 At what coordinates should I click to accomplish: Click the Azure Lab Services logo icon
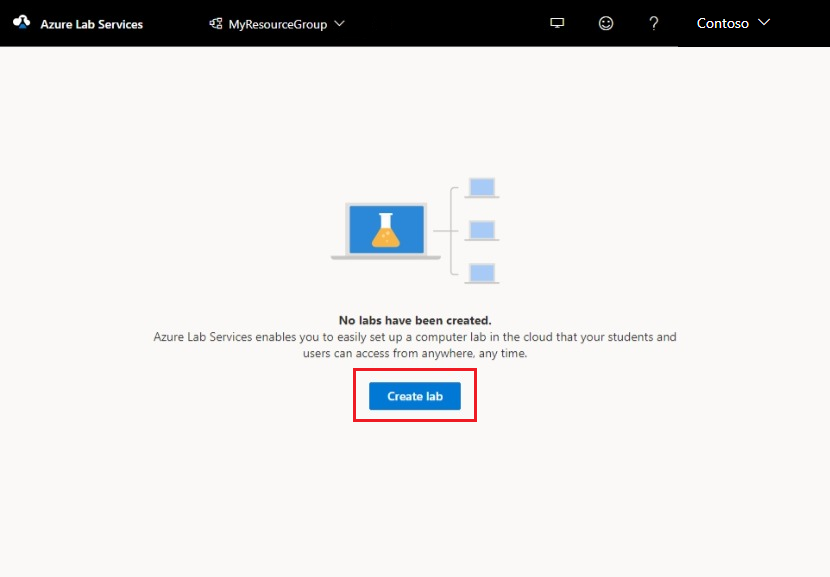[x=23, y=22]
